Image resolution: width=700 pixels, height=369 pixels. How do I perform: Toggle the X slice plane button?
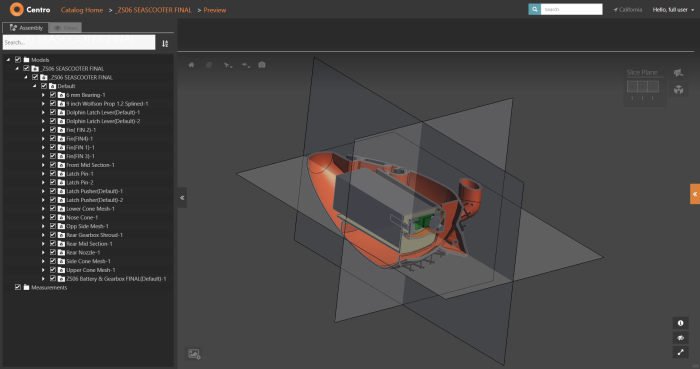tap(632, 86)
